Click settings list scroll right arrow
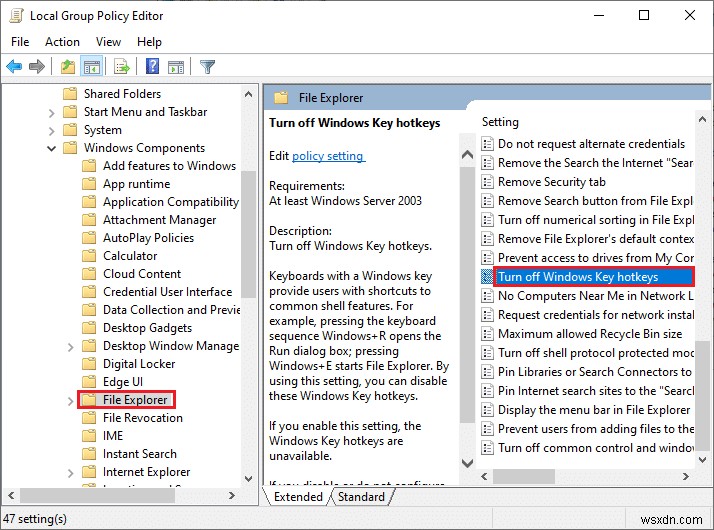This screenshot has width=714, height=530. [x=686, y=477]
